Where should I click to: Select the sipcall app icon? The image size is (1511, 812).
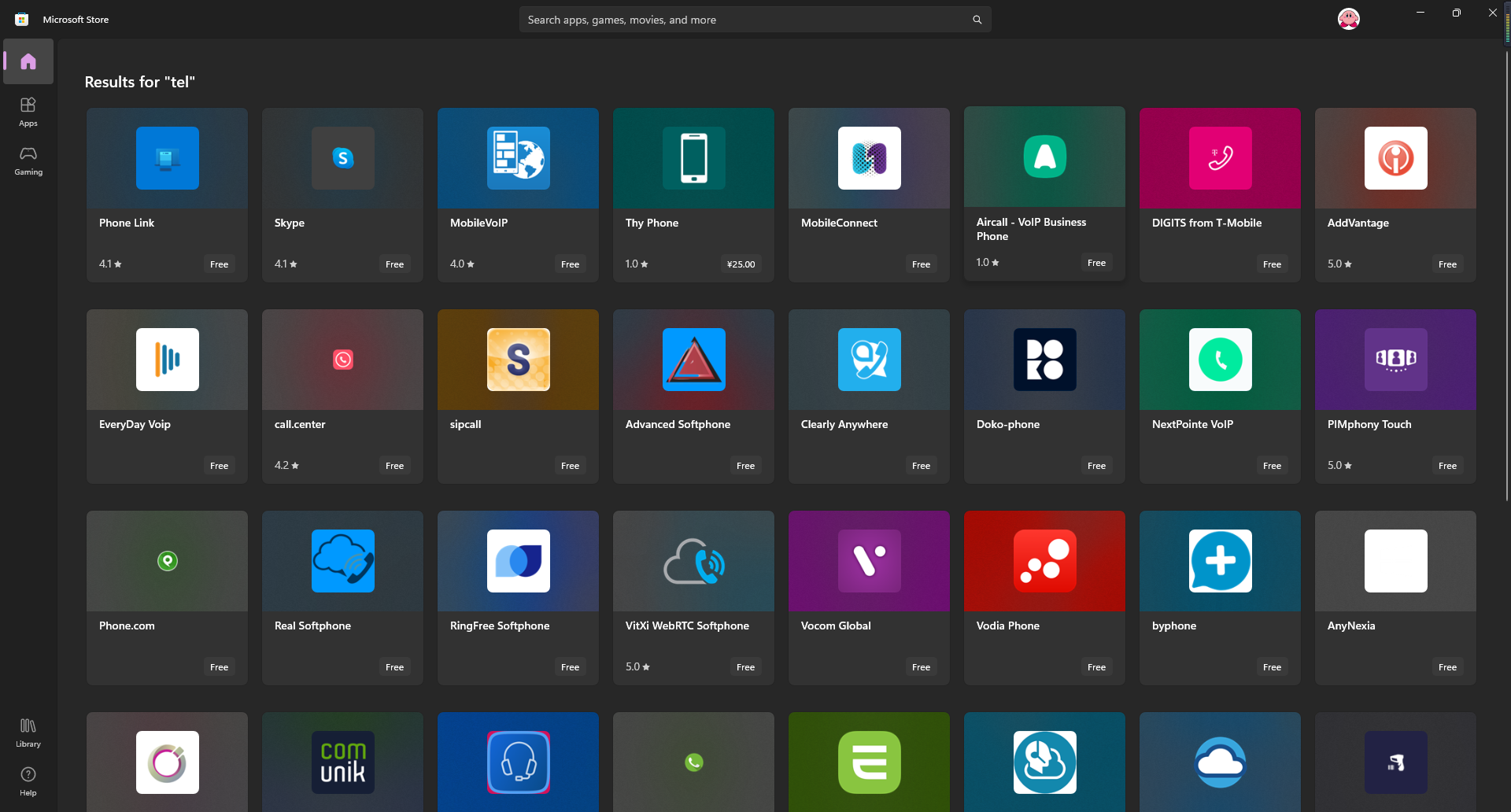(519, 360)
